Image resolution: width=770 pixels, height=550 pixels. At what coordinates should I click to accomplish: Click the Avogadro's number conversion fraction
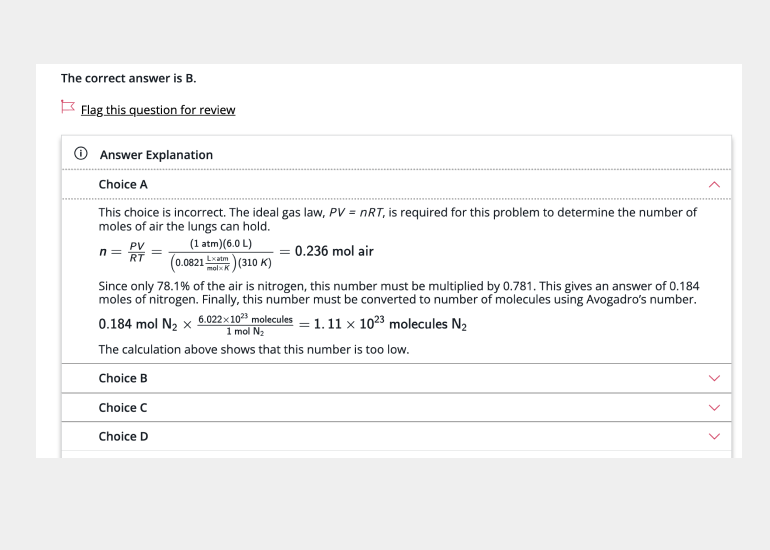click(245, 325)
